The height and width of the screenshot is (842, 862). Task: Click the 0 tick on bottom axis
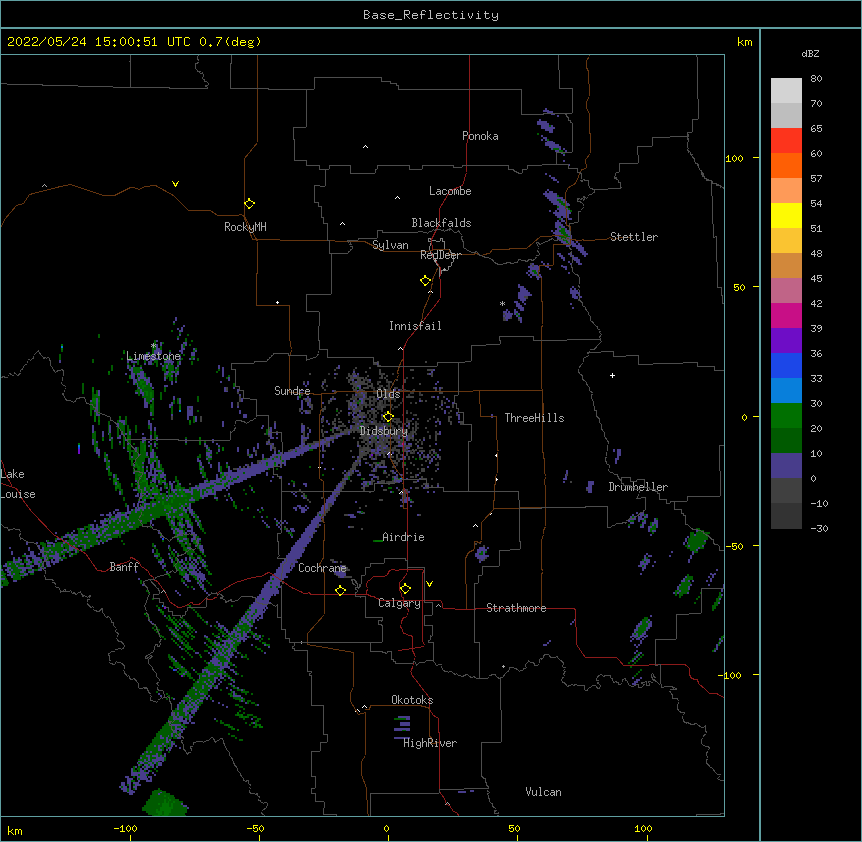pos(386,828)
